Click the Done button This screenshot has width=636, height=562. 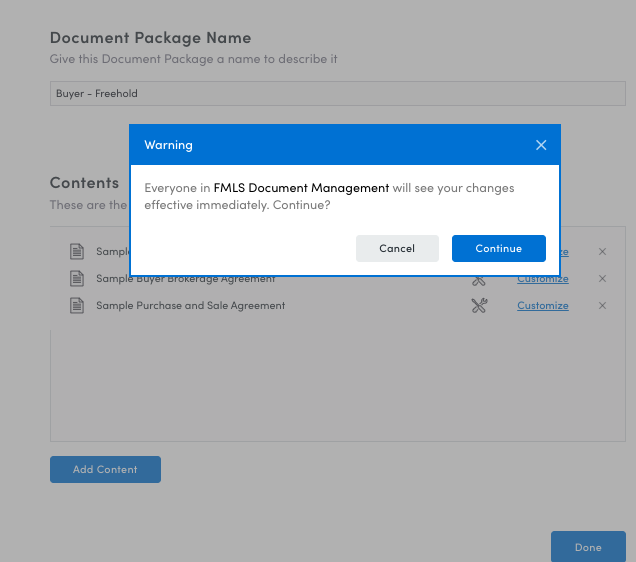(588, 547)
